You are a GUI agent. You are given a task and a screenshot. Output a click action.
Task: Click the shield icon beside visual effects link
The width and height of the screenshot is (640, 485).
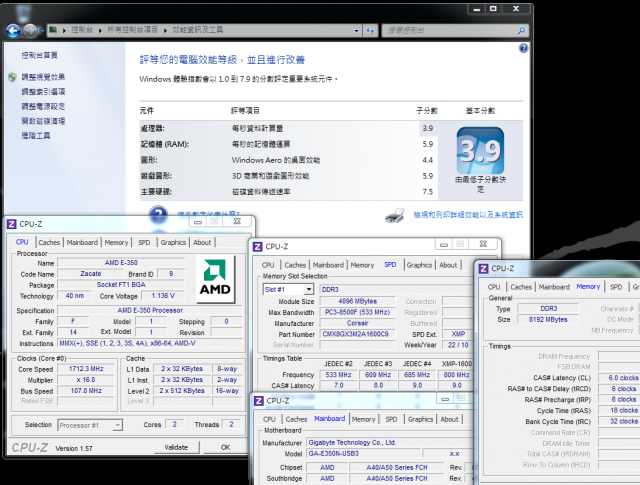[12, 77]
